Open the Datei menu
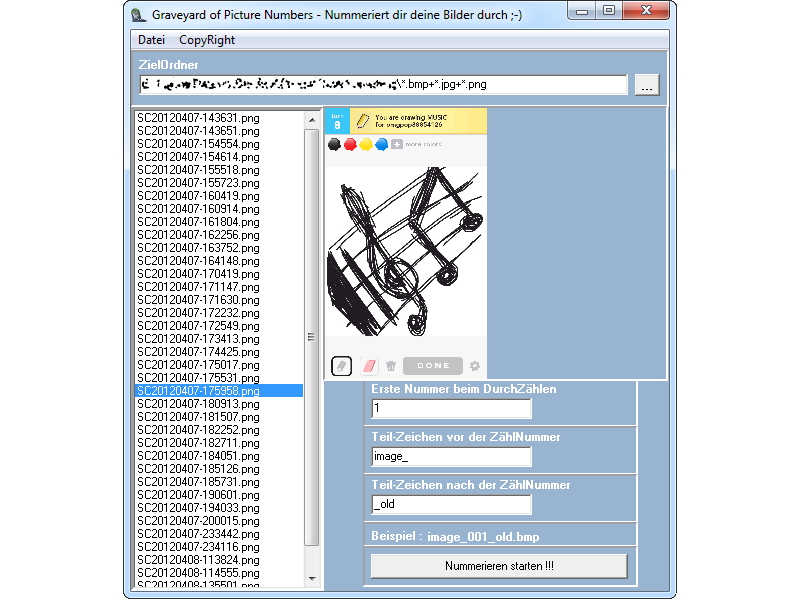This screenshot has width=800, height=600. [x=151, y=40]
